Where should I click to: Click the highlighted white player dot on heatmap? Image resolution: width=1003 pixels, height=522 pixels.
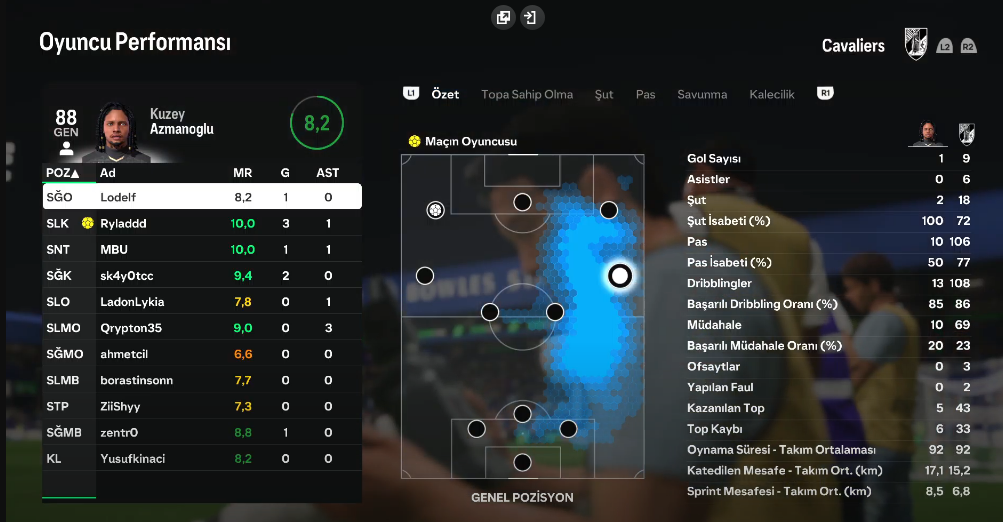click(619, 276)
